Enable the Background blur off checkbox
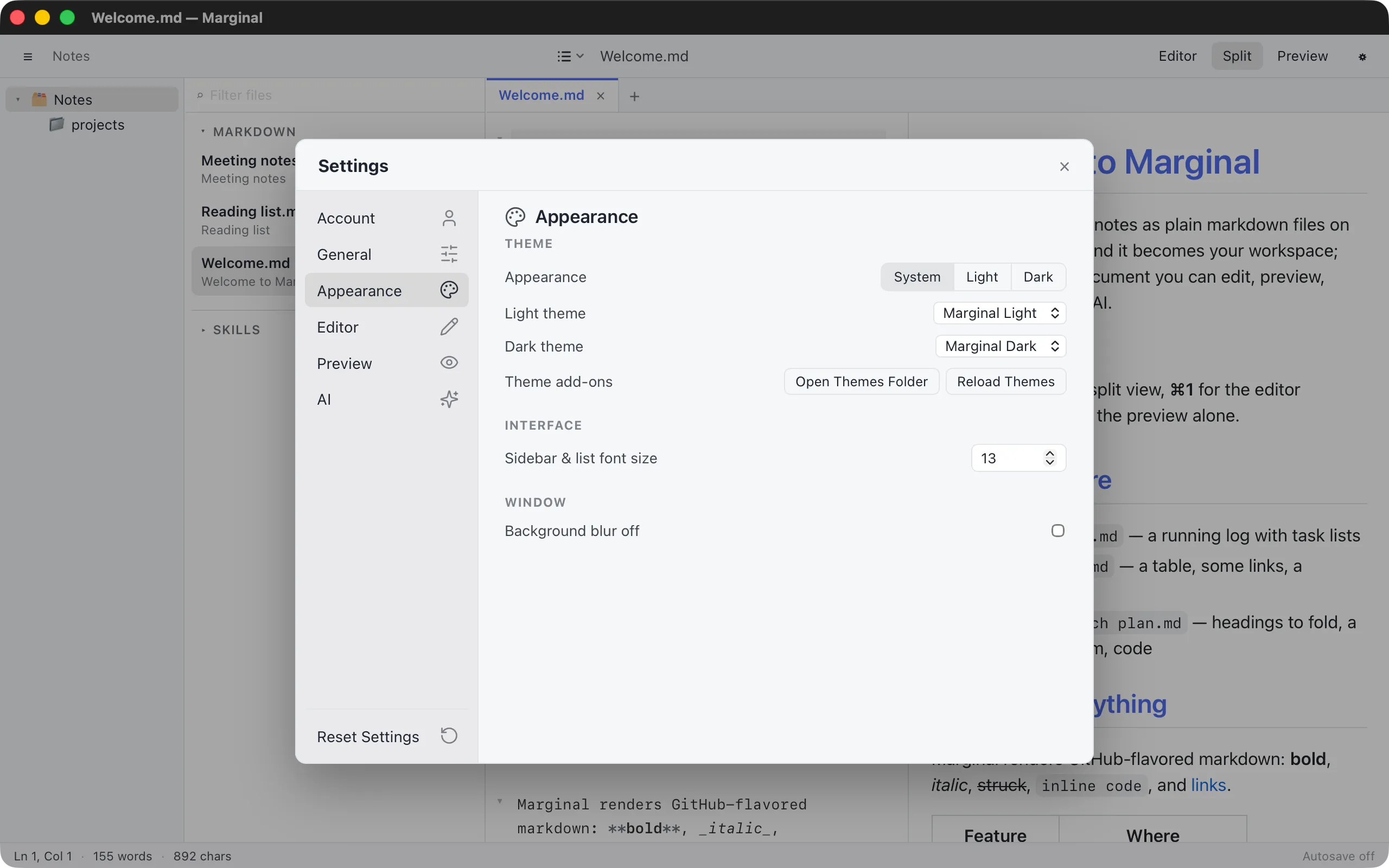Screen dimensions: 1389x868 click(x=1058, y=531)
